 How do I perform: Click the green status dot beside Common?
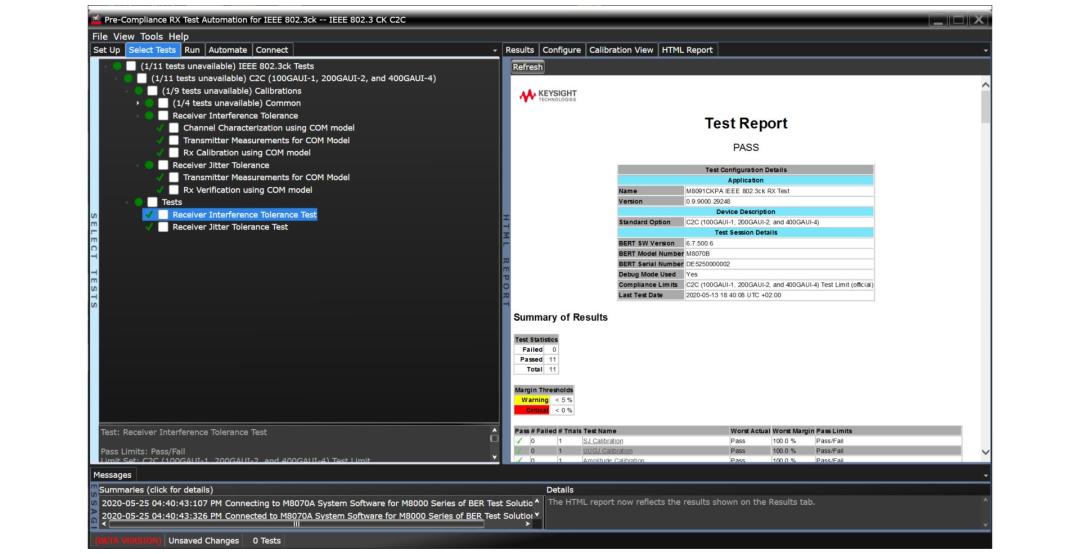pos(149,103)
